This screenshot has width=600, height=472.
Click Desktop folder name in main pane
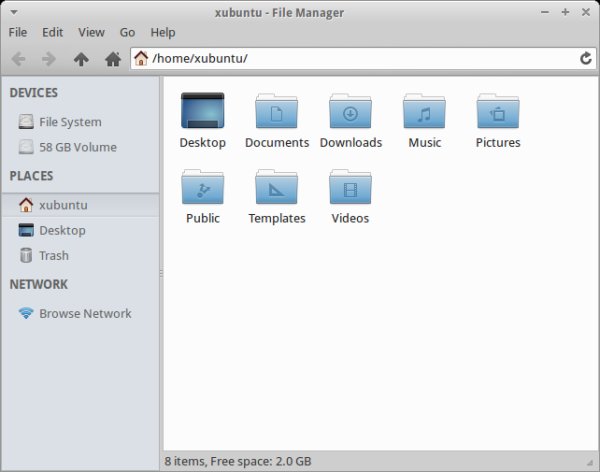point(202,143)
